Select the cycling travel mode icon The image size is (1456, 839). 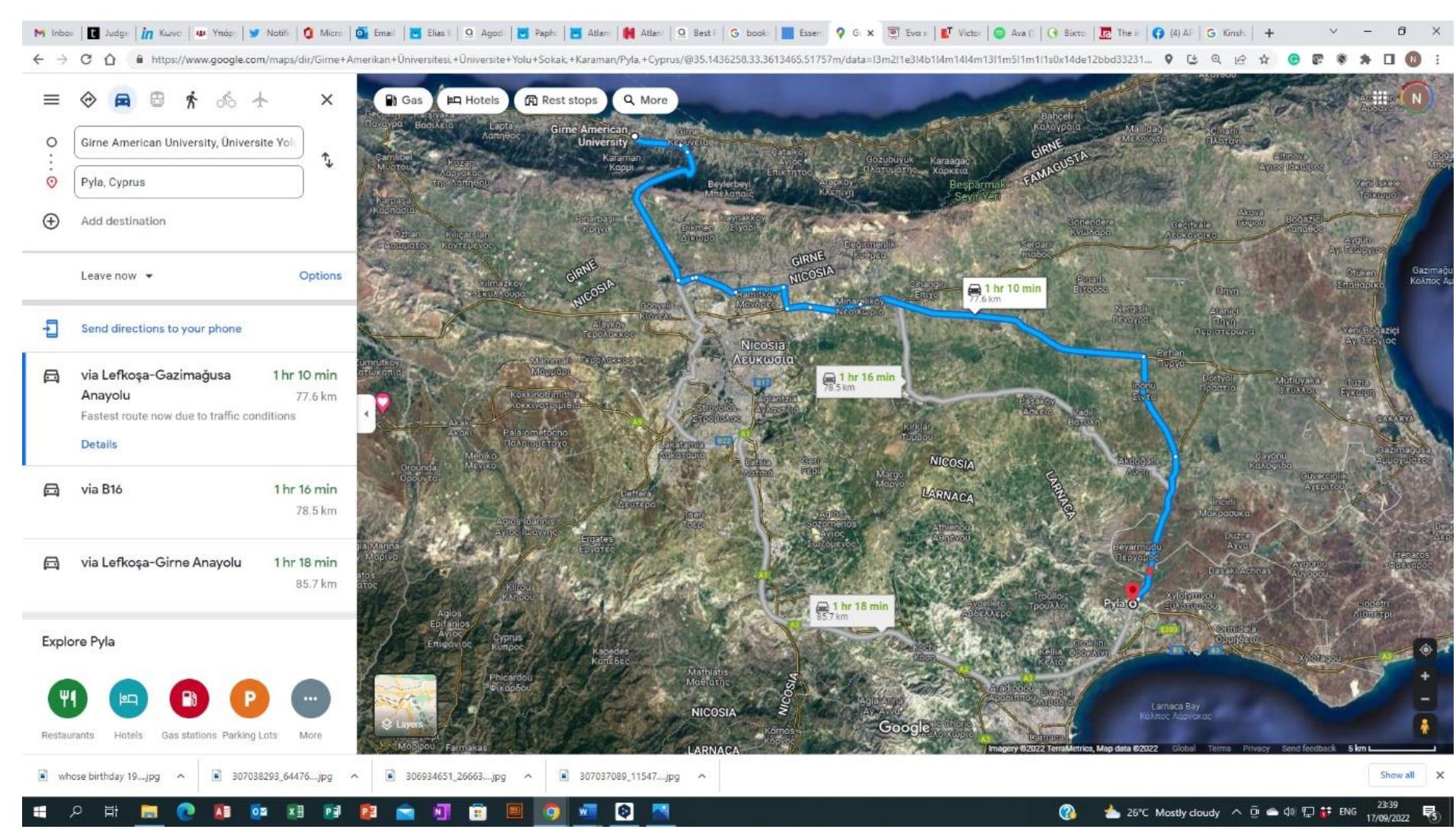coord(226,100)
